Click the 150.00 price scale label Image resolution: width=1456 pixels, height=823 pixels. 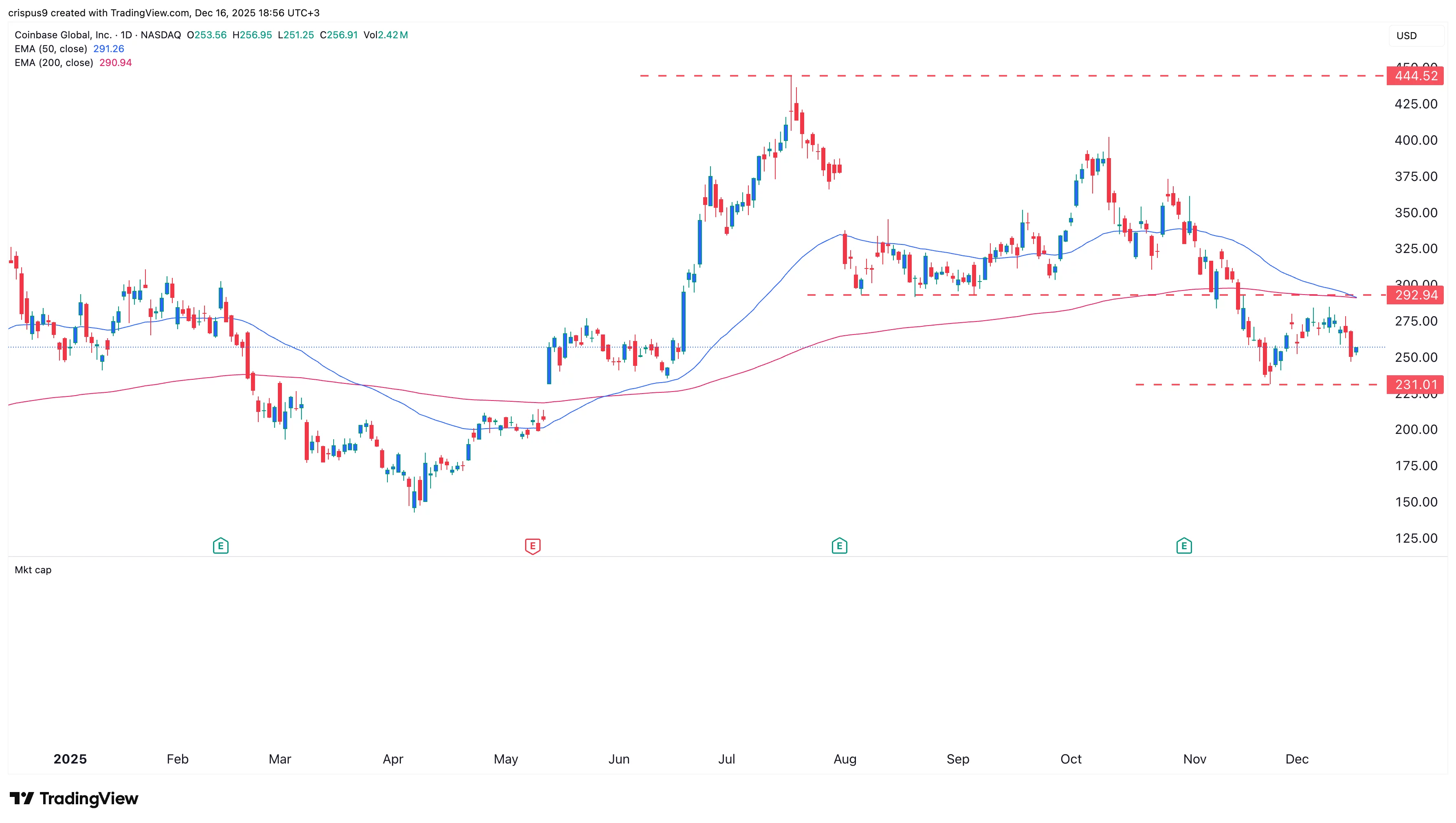tap(1415, 502)
